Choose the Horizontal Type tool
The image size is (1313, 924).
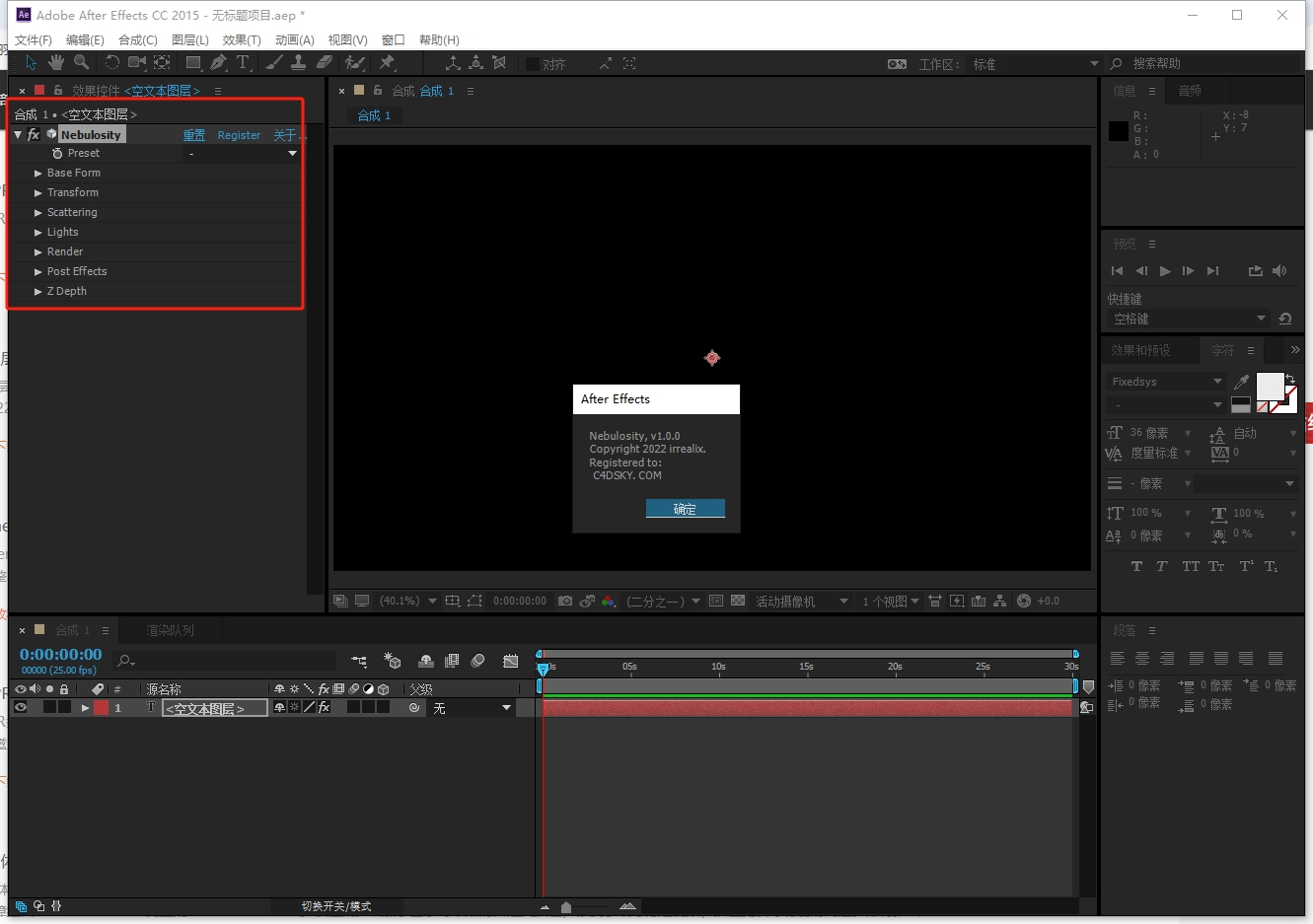(243, 63)
